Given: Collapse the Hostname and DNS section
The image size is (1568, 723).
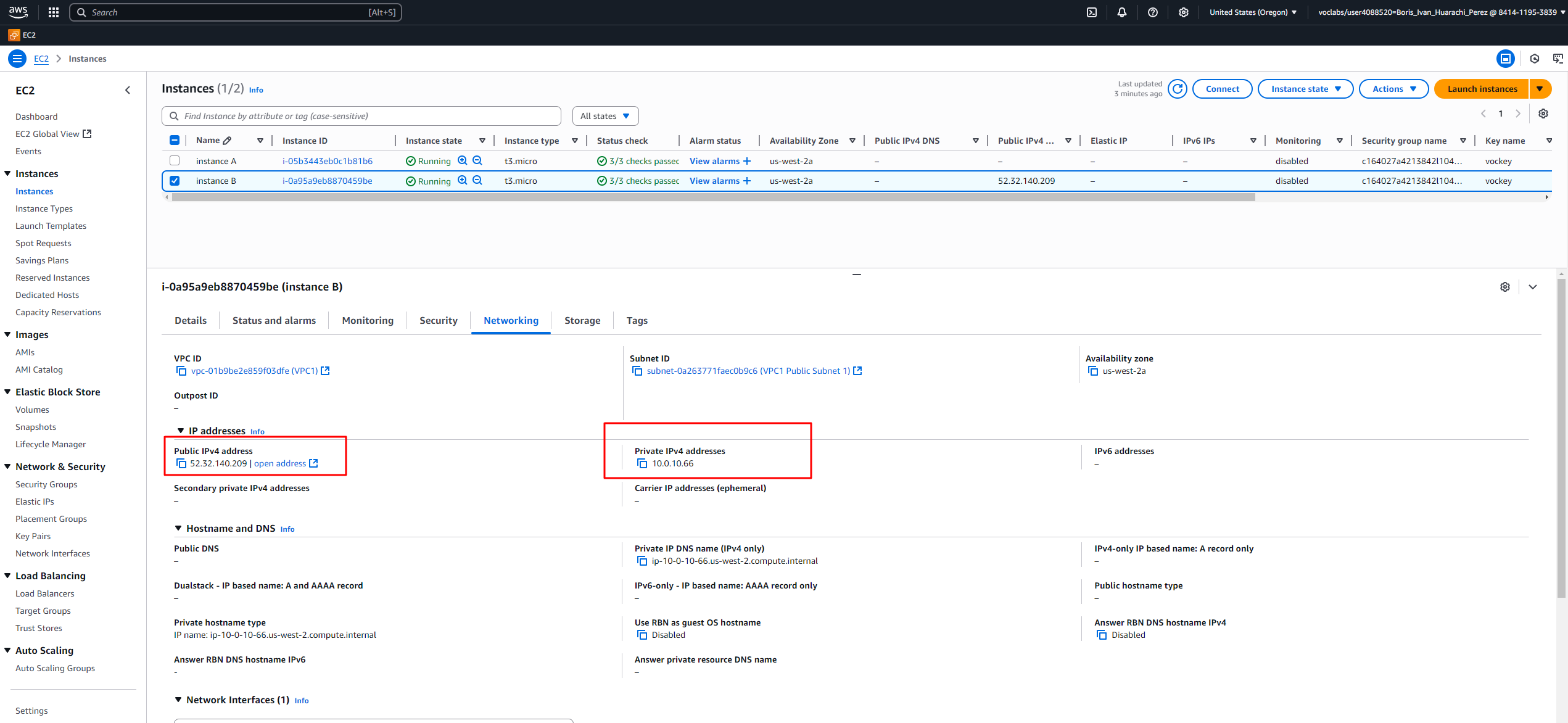Looking at the screenshot, I should [178, 528].
